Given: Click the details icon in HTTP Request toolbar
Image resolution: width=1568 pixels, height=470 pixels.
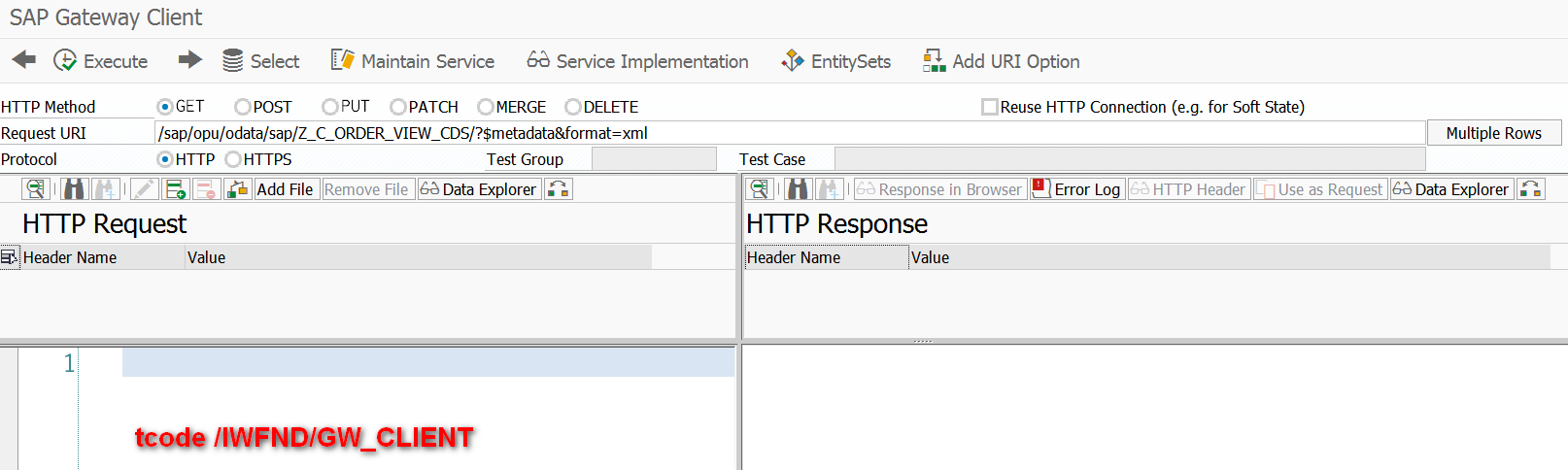Looking at the screenshot, I should tap(36, 189).
